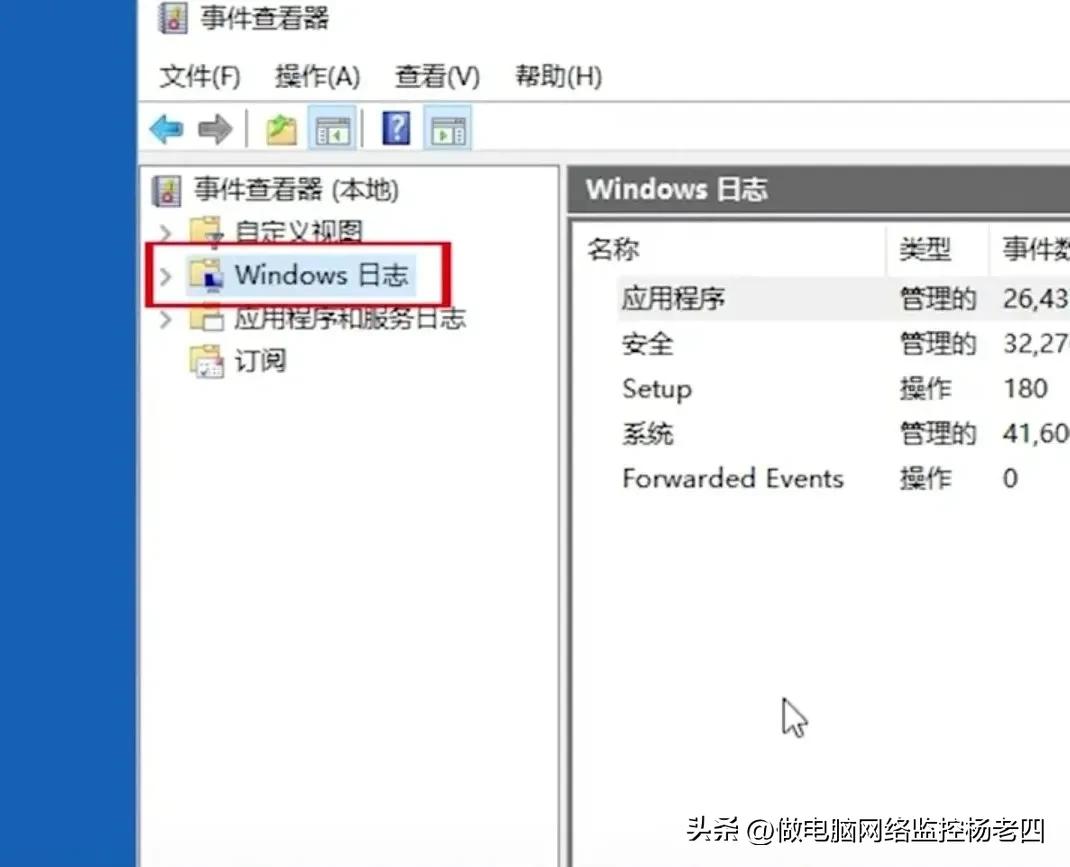Open the 操作(A) menu
This screenshot has width=1070, height=867.
(x=317, y=76)
